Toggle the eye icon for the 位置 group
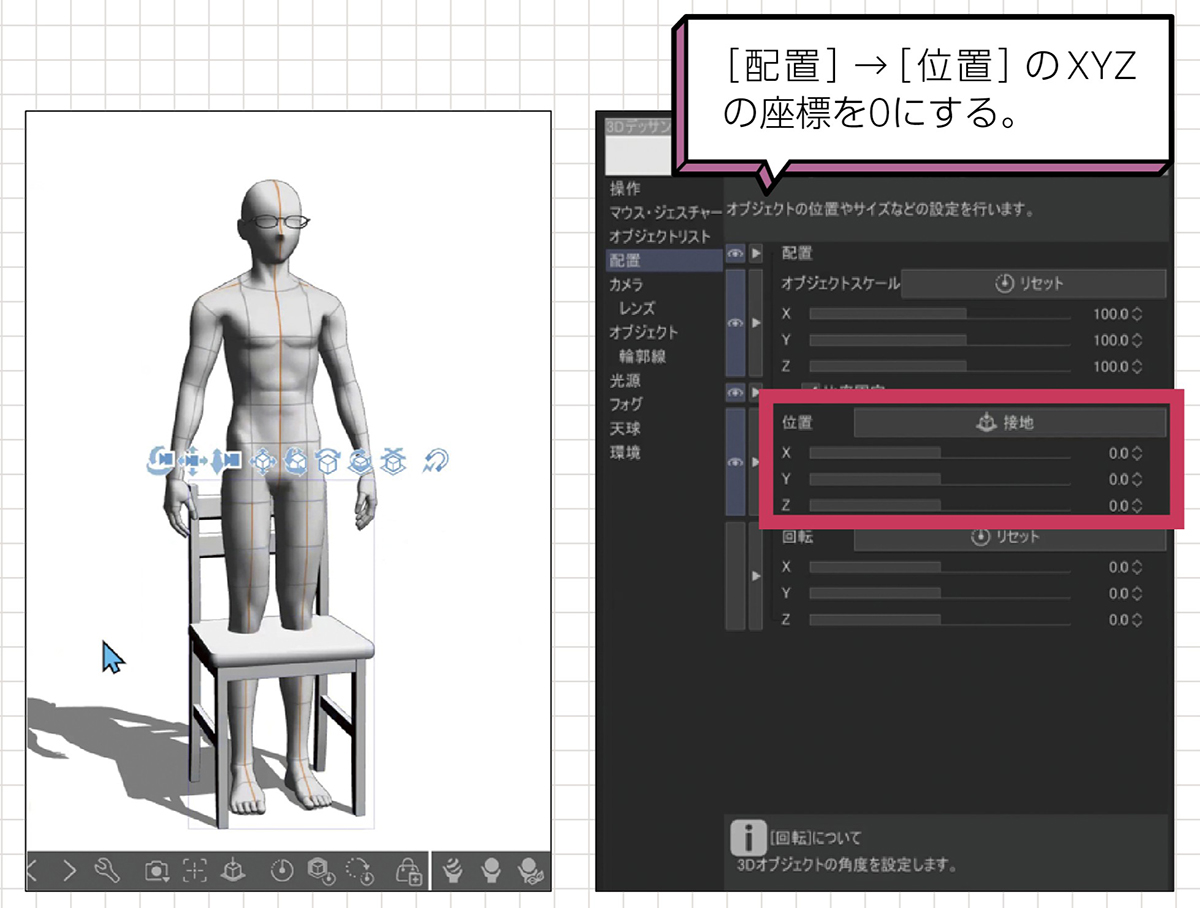Screen dimensions: 1200x908 pos(735,463)
